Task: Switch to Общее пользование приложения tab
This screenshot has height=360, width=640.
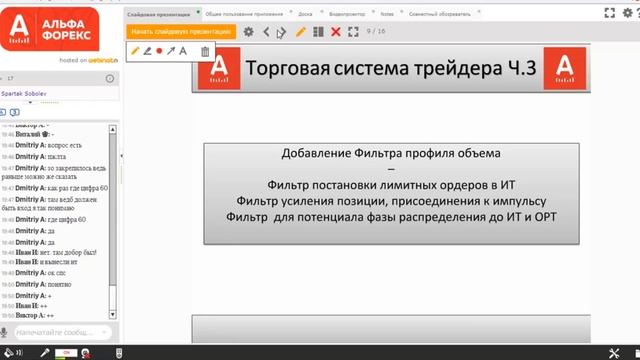Action: [x=244, y=14]
